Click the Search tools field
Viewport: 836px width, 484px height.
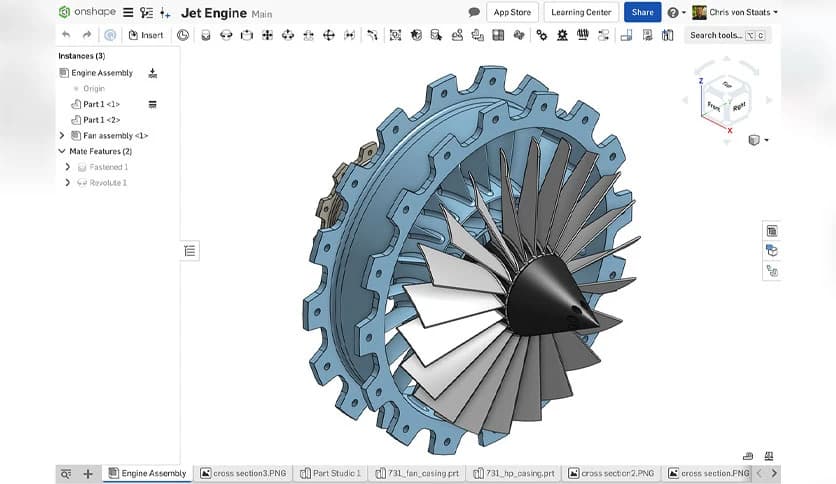(727, 35)
